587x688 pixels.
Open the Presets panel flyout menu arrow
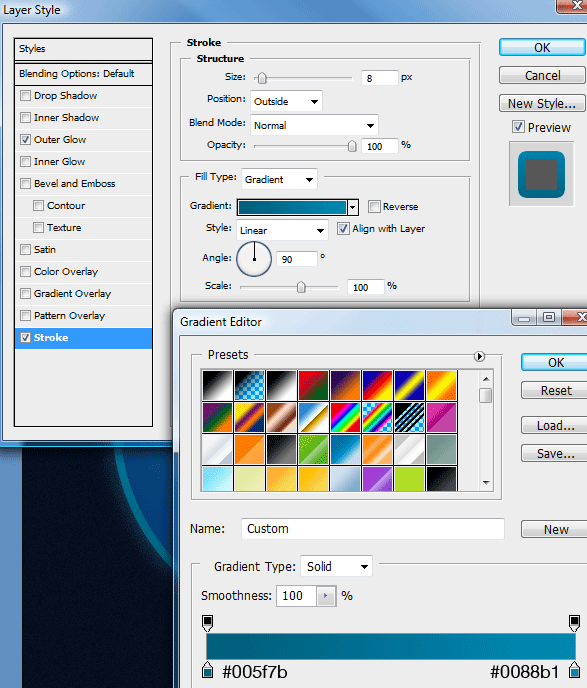[480, 356]
